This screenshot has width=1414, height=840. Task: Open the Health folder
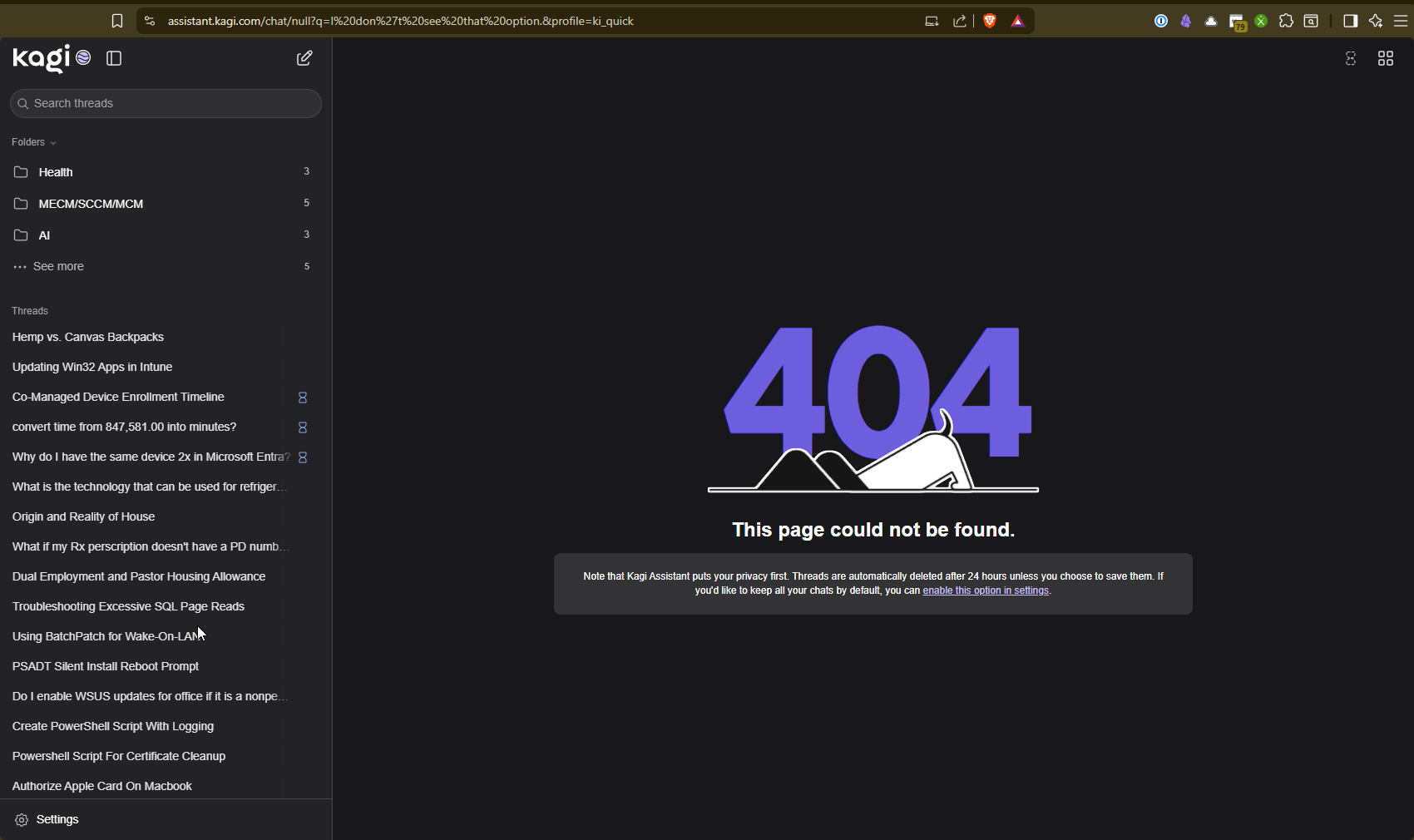click(166, 172)
